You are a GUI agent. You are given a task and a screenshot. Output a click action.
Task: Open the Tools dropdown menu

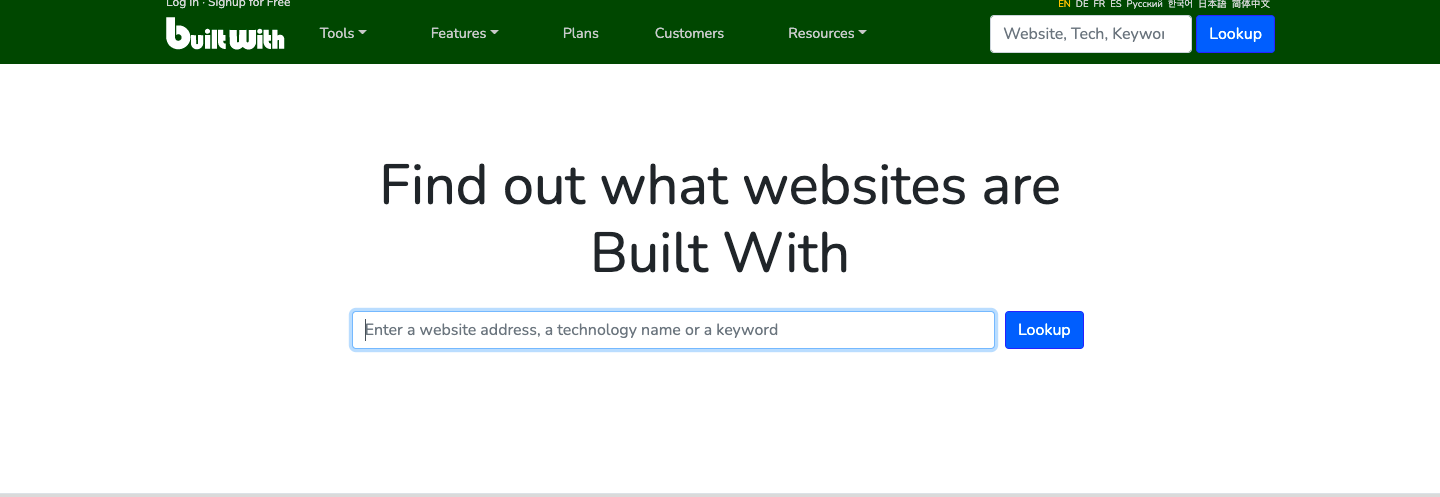[x=342, y=33]
